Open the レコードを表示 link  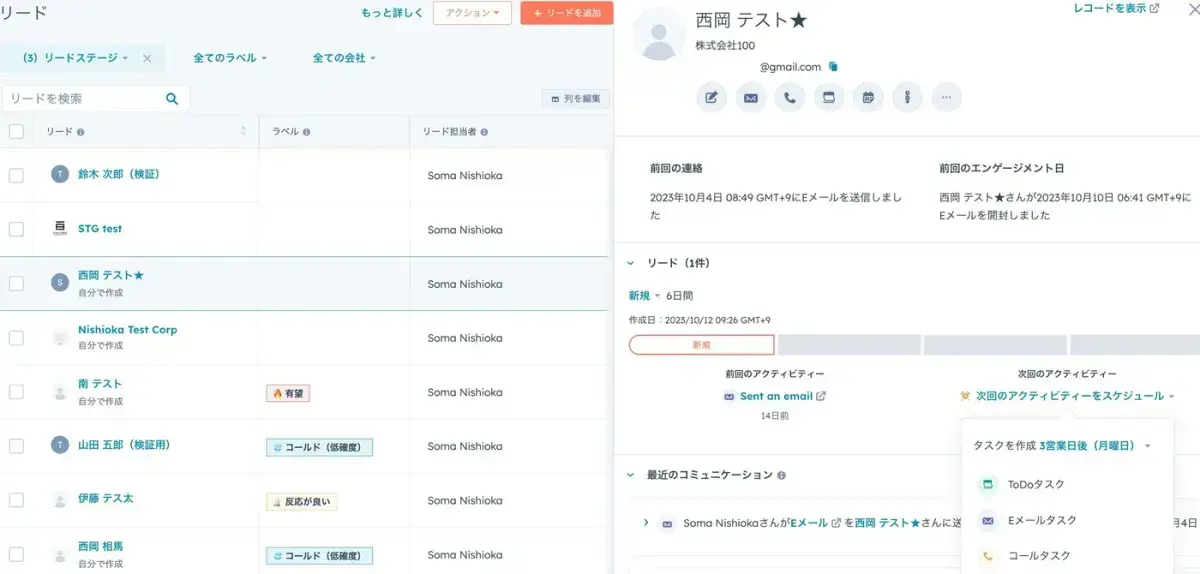click(1116, 8)
